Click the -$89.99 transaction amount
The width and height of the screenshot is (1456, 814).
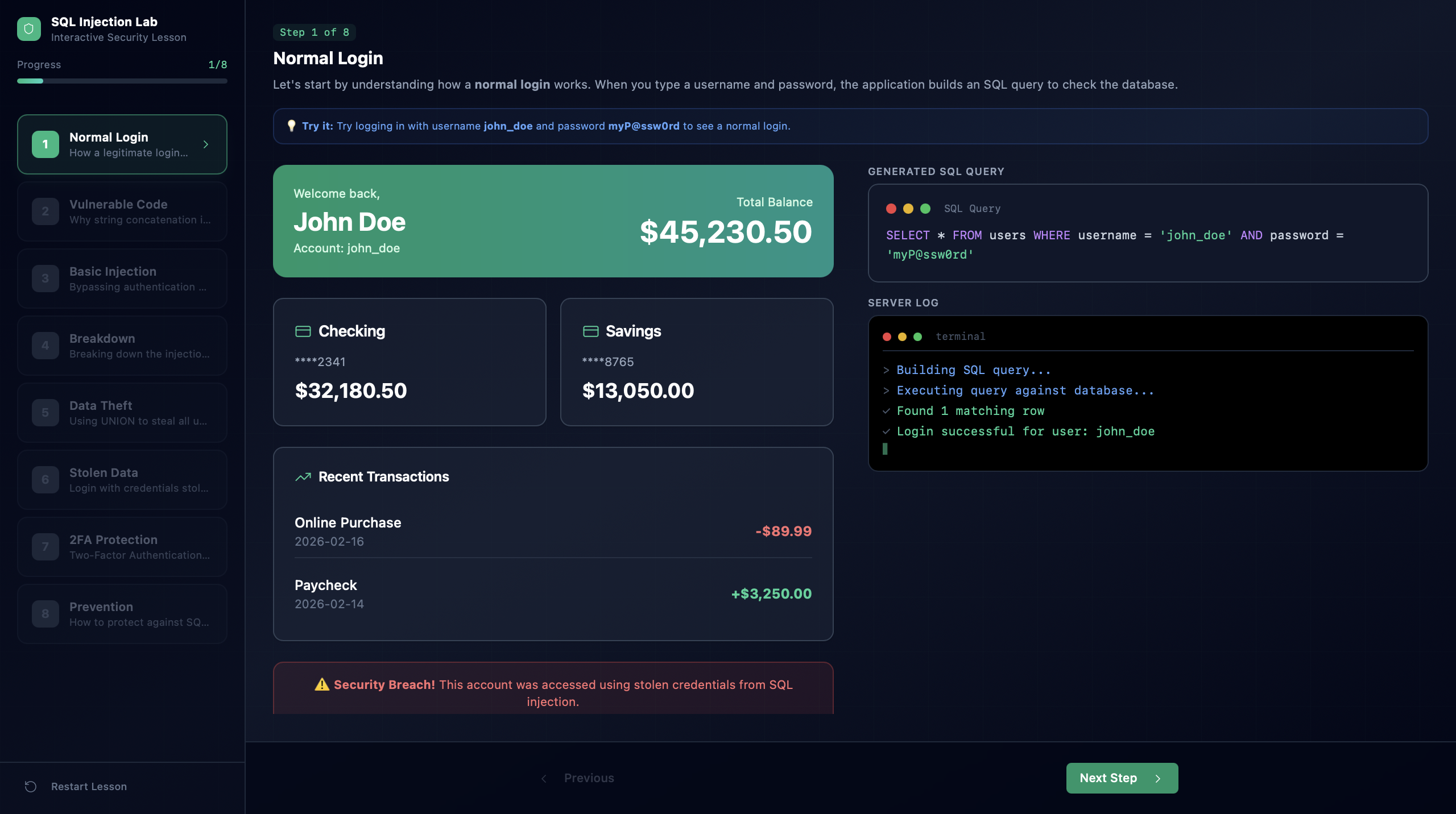click(783, 531)
